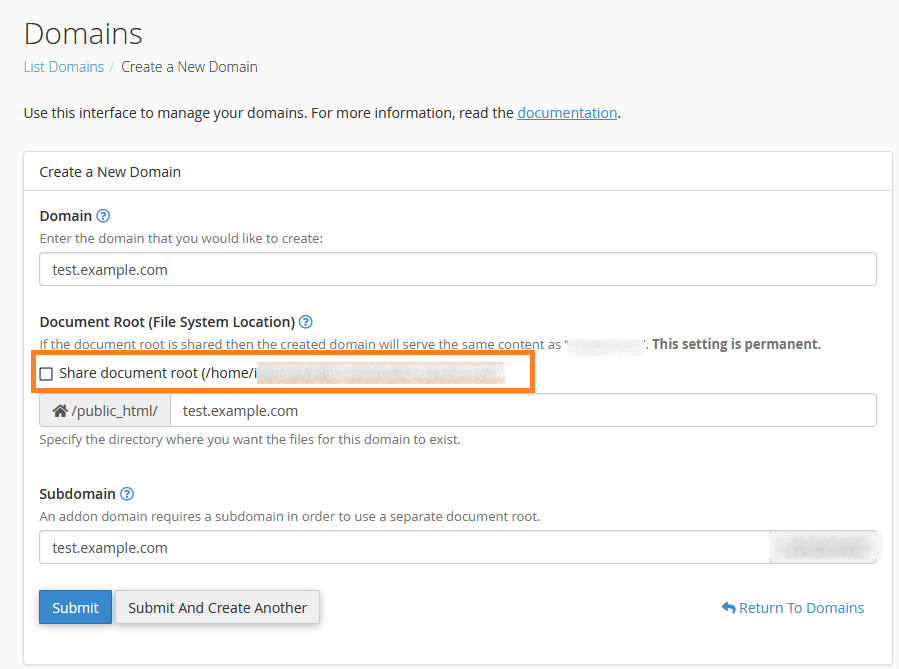
Task: Open help for Document Root (File System Location)
Action: tap(306, 322)
